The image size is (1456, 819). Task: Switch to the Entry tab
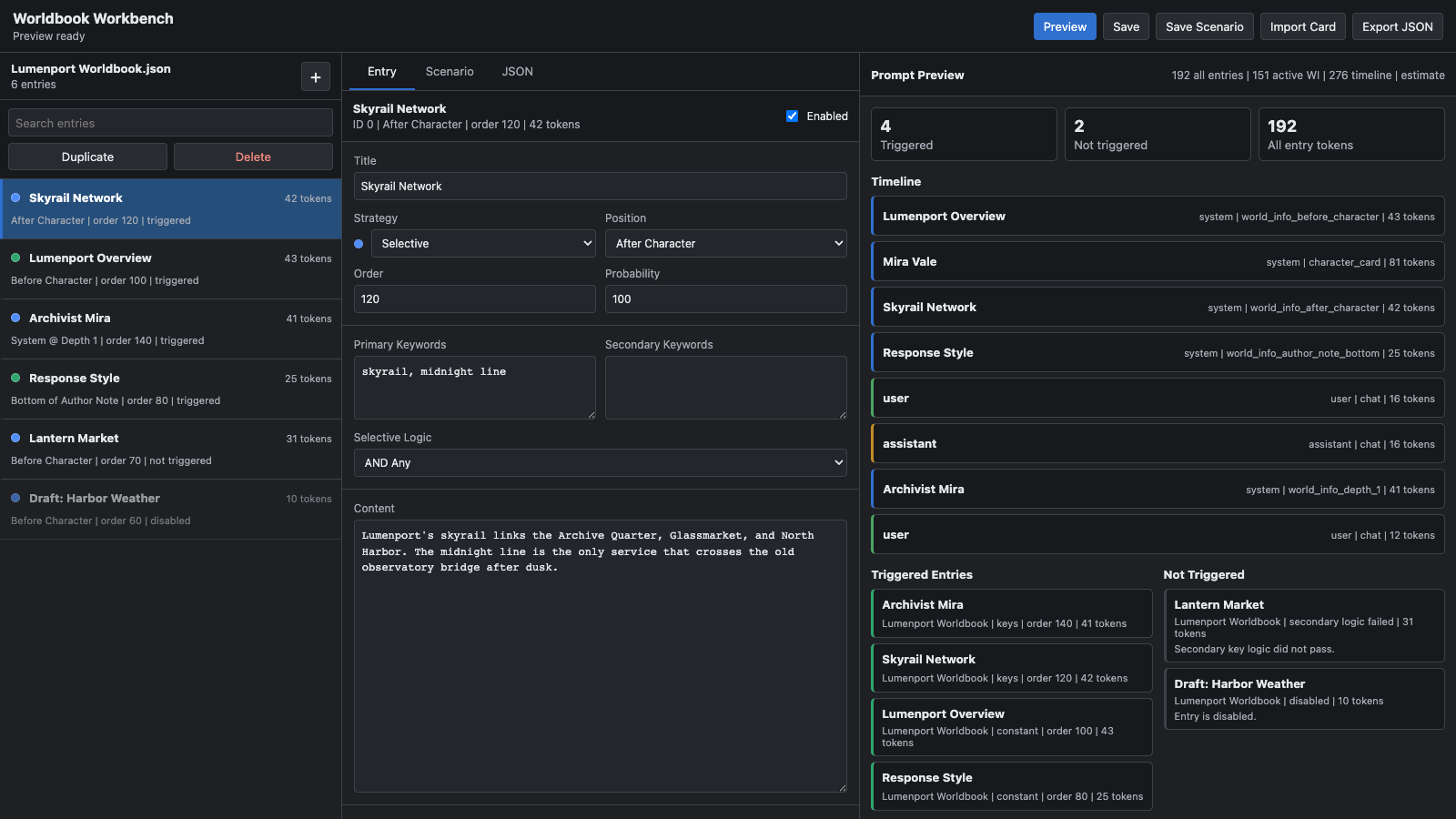click(382, 72)
